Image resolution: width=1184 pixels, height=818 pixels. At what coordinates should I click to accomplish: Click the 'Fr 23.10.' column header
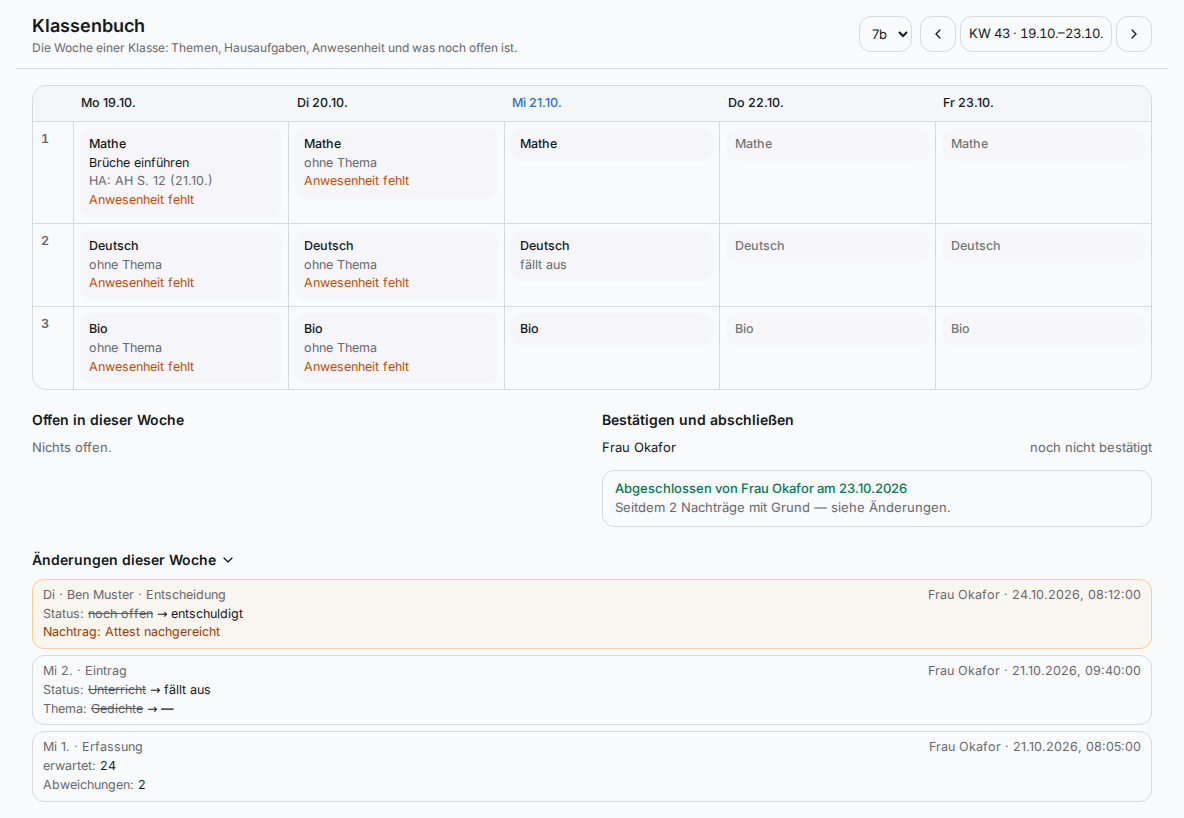(x=968, y=103)
